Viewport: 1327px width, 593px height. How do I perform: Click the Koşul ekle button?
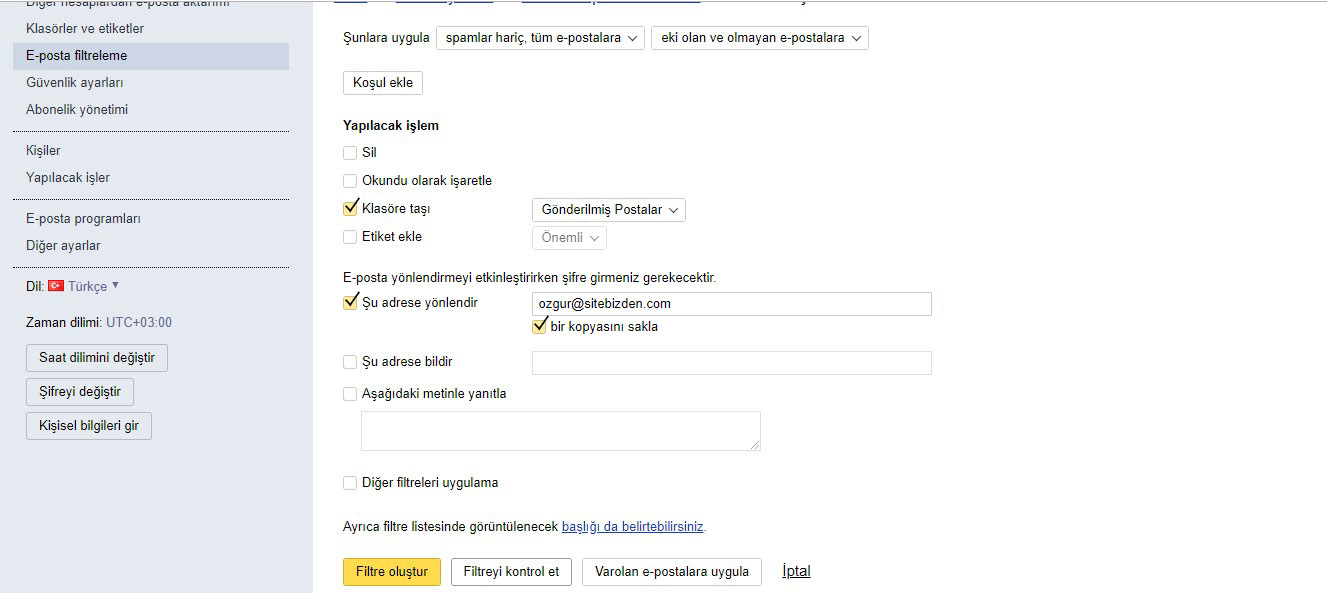[x=383, y=83]
